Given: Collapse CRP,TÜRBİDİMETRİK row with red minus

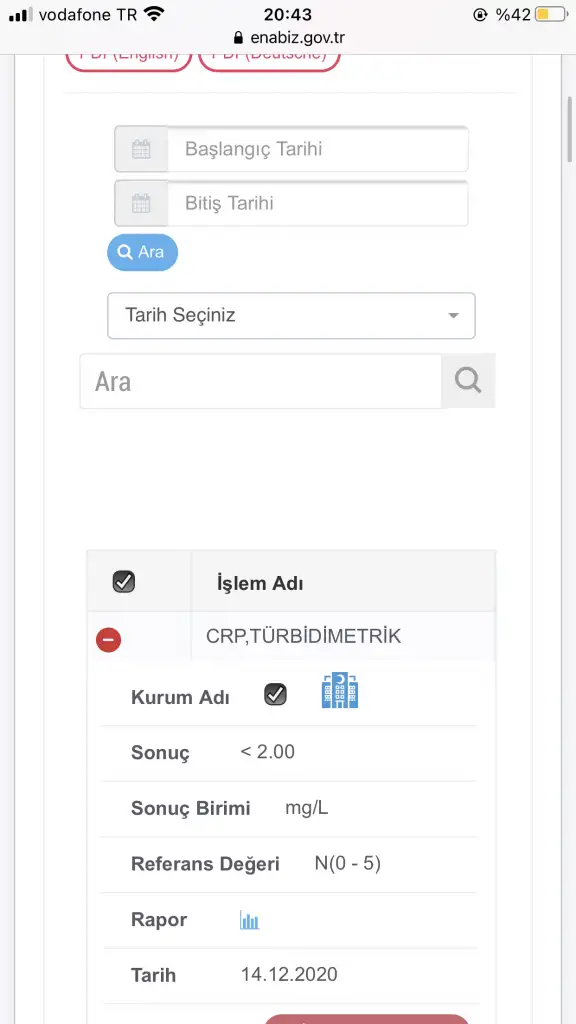Looking at the screenshot, I should click(x=108, y=639).
